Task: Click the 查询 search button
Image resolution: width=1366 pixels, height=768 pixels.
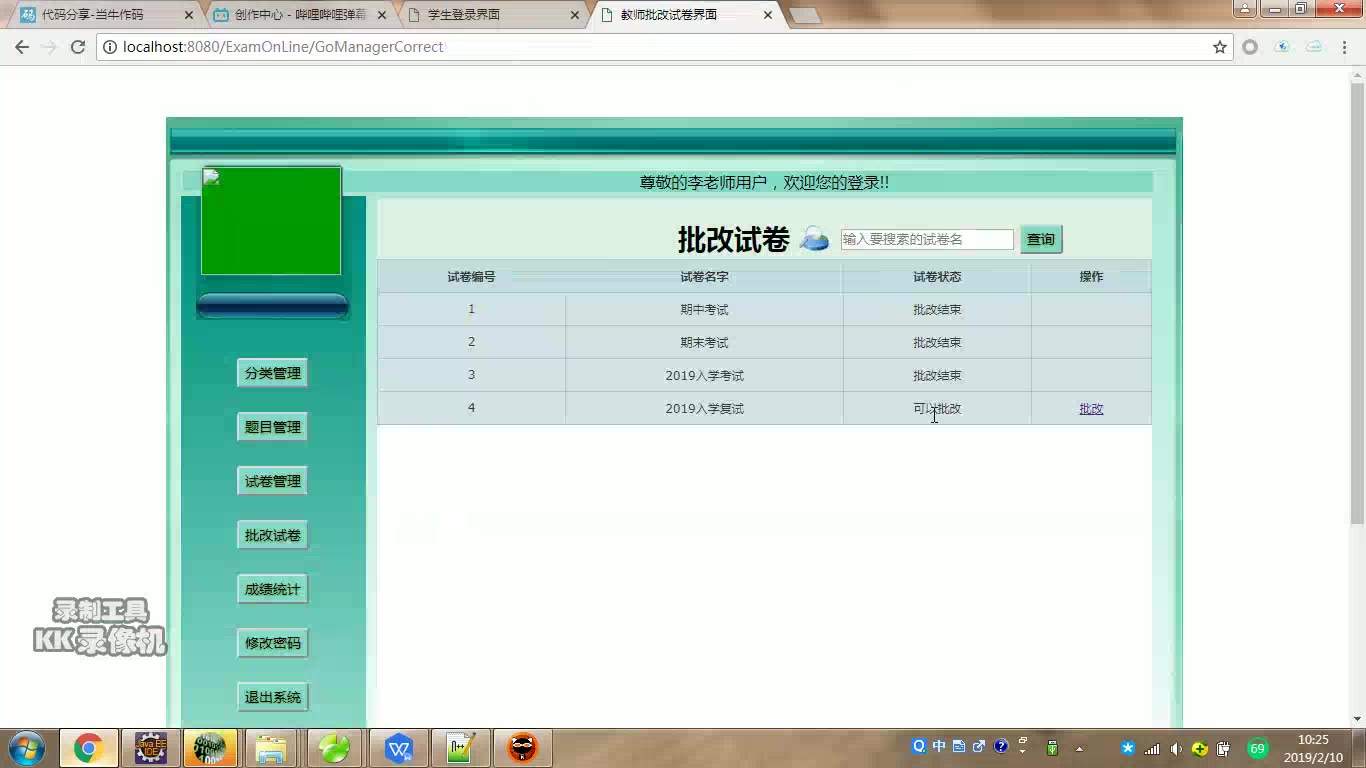Action: coord(1040,239)
